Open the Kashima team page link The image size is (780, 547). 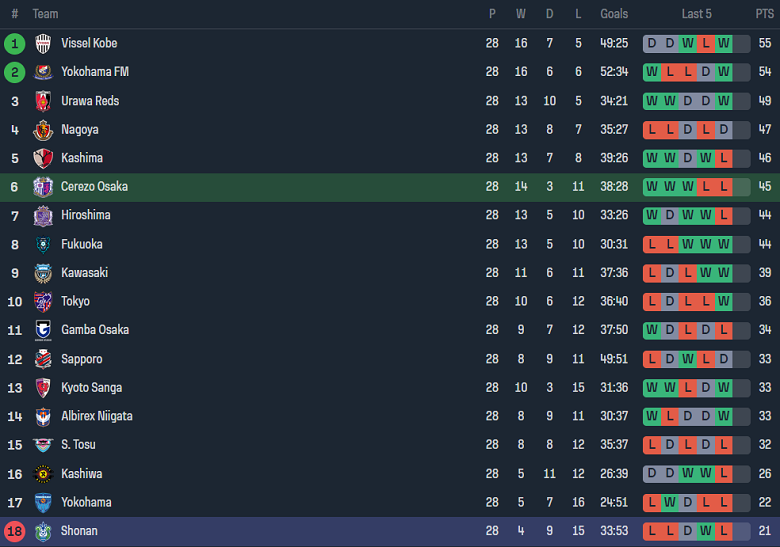(82, 158)
